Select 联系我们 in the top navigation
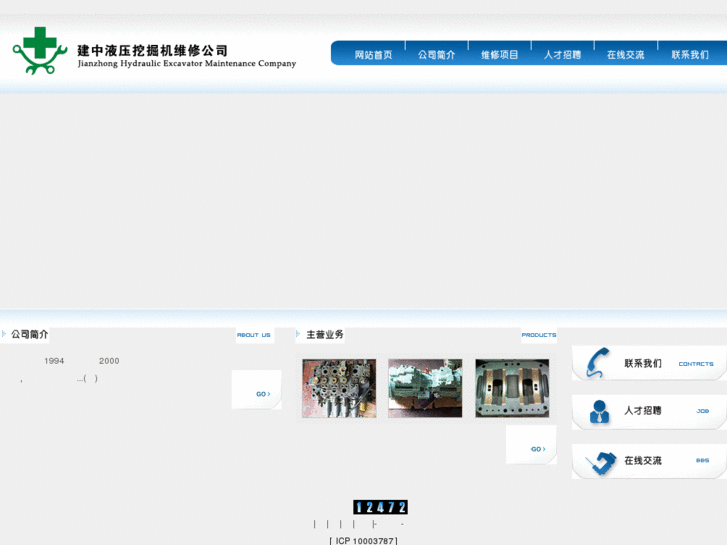The image size is (727, 545). coord(690,55)
